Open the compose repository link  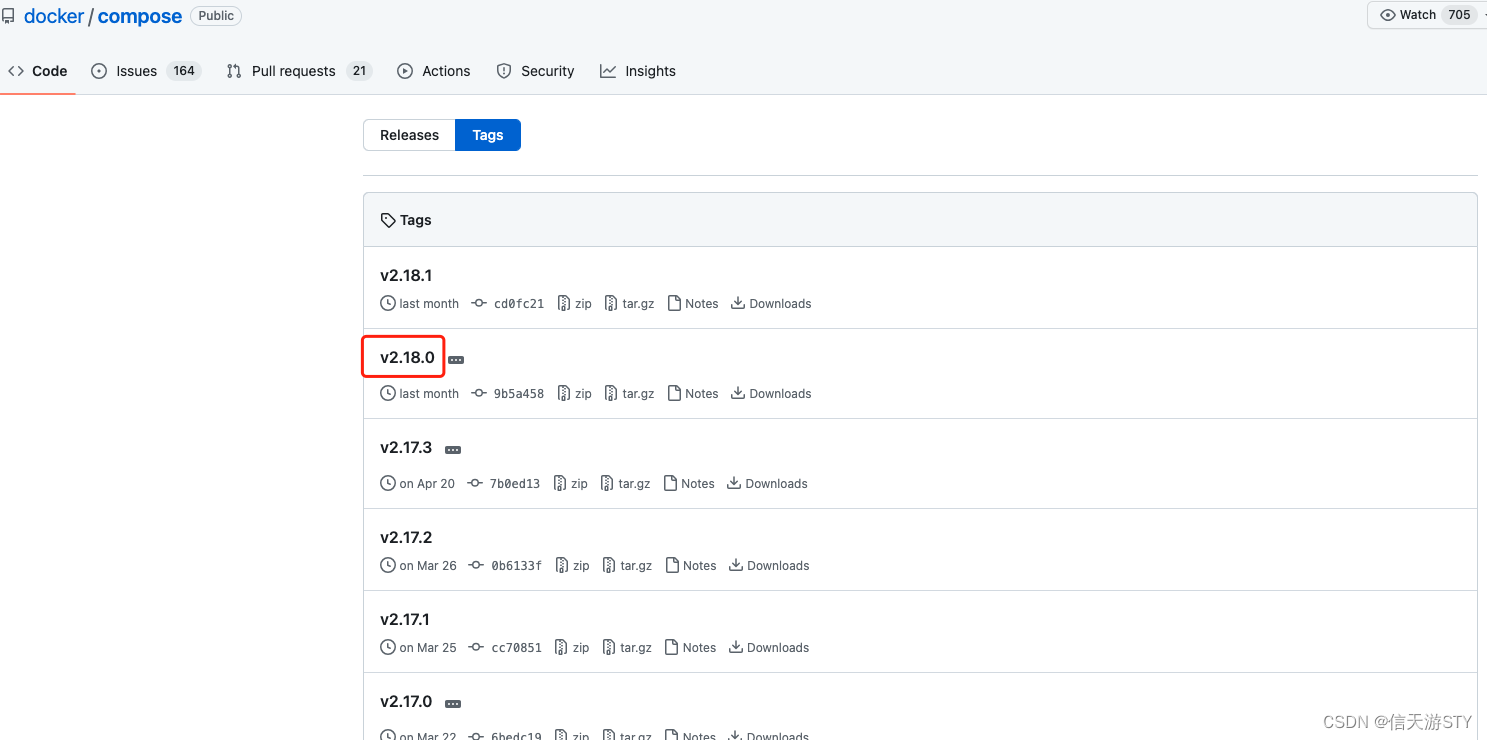[139, 16]
